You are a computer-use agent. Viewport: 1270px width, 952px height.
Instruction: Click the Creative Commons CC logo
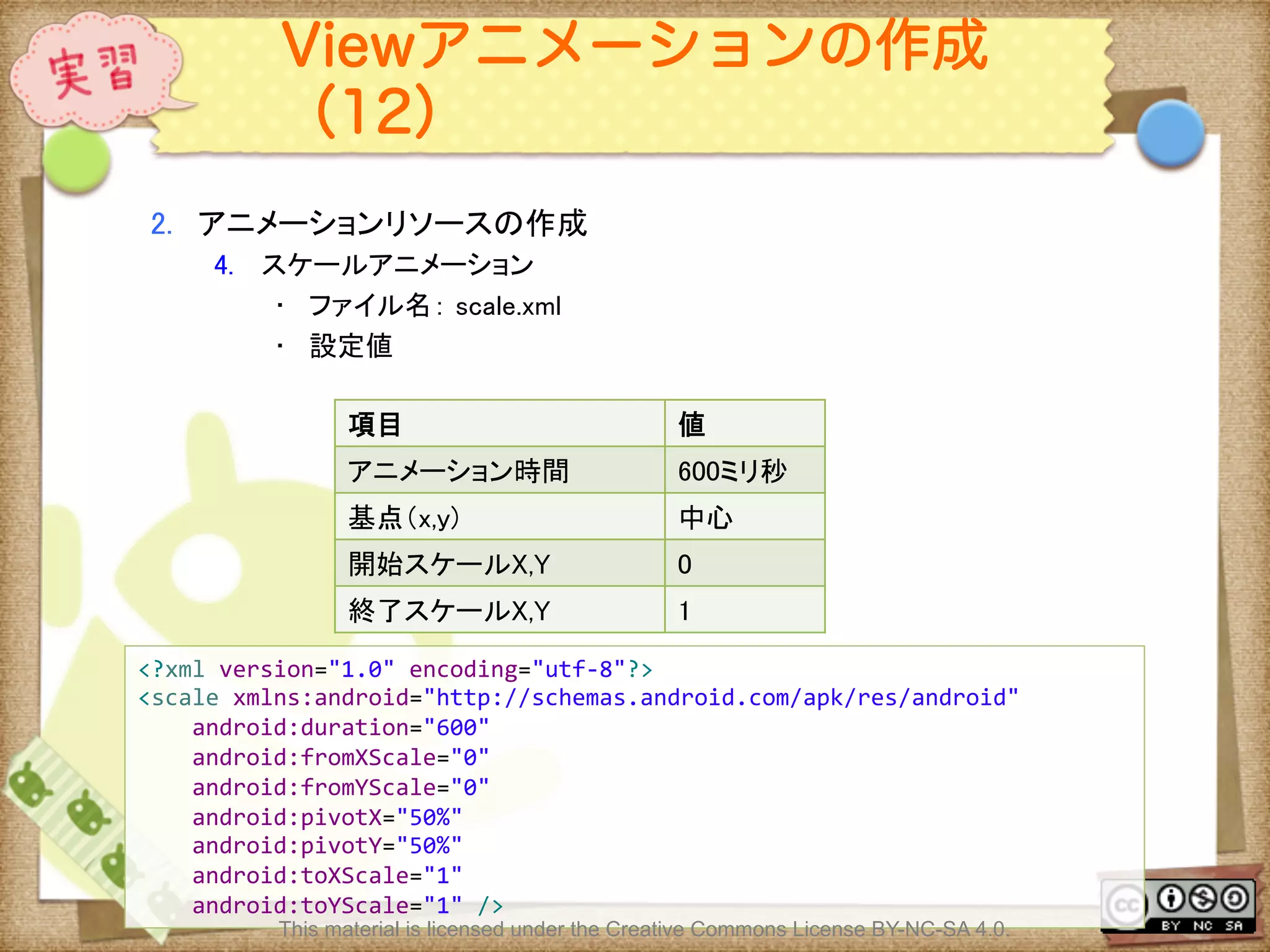point(1126,906)
